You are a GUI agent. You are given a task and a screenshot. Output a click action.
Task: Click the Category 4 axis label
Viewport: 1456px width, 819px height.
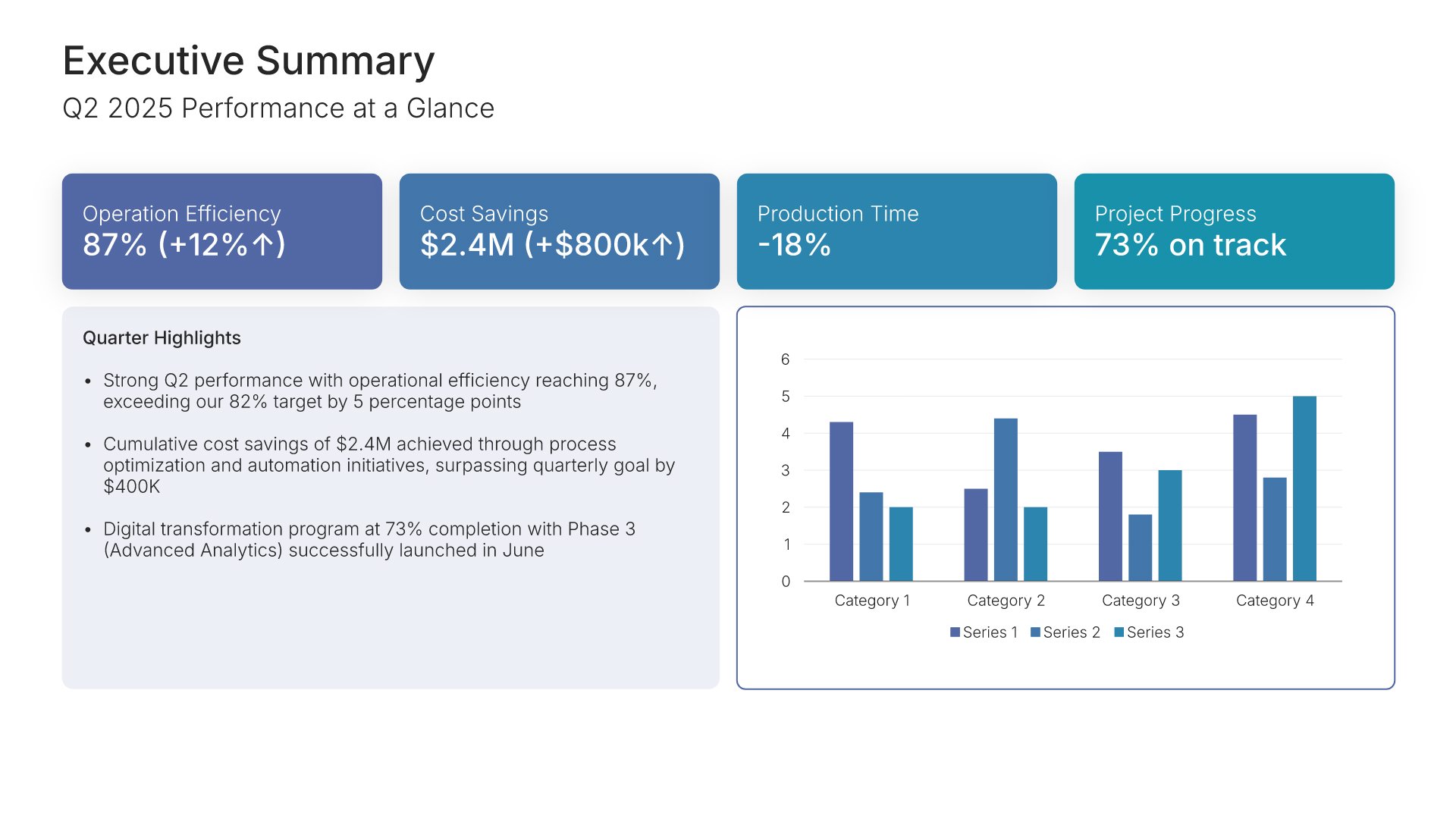[1275, 601]
